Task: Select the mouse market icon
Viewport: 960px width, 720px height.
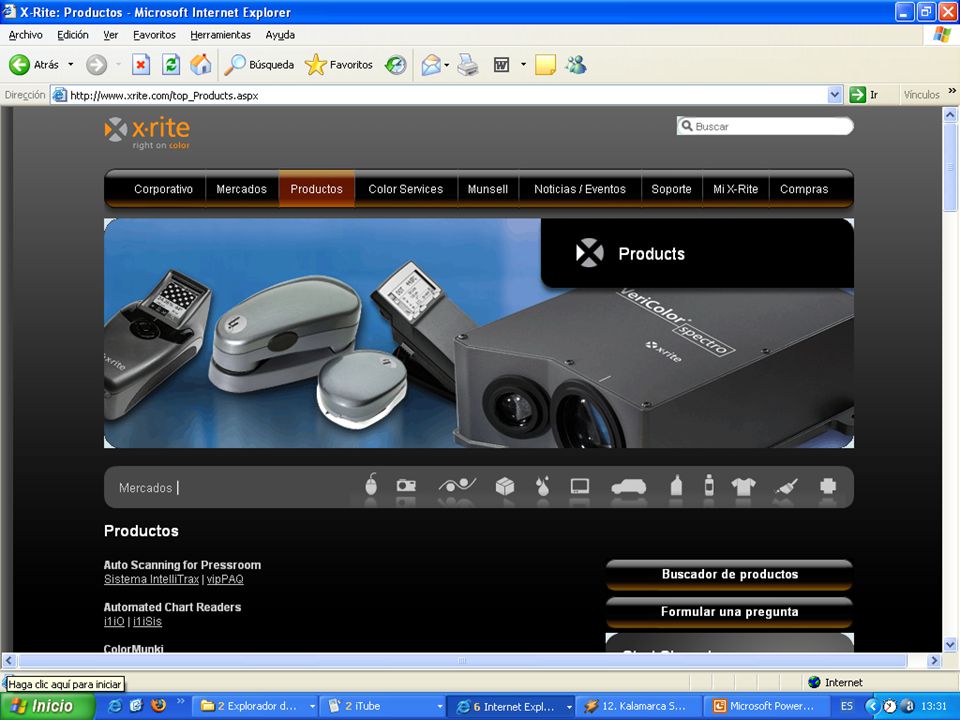Action: click(371, 486)
